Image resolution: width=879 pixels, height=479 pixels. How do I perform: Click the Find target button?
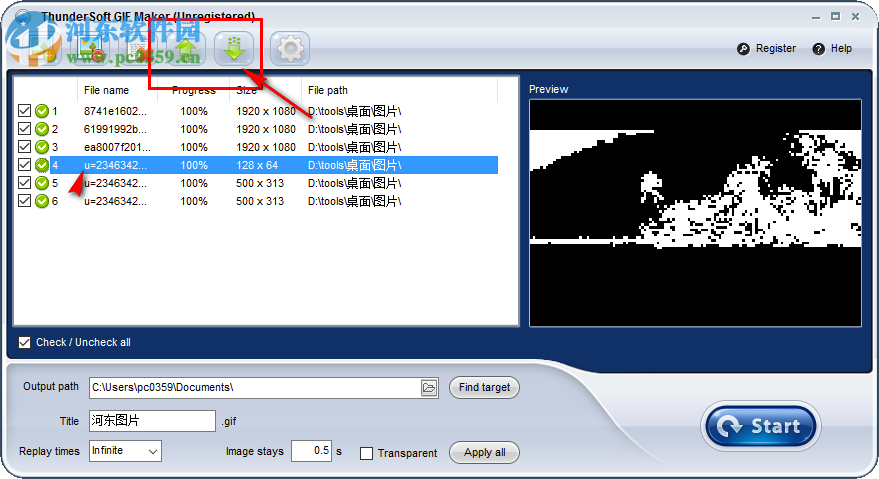pos(484,388)
